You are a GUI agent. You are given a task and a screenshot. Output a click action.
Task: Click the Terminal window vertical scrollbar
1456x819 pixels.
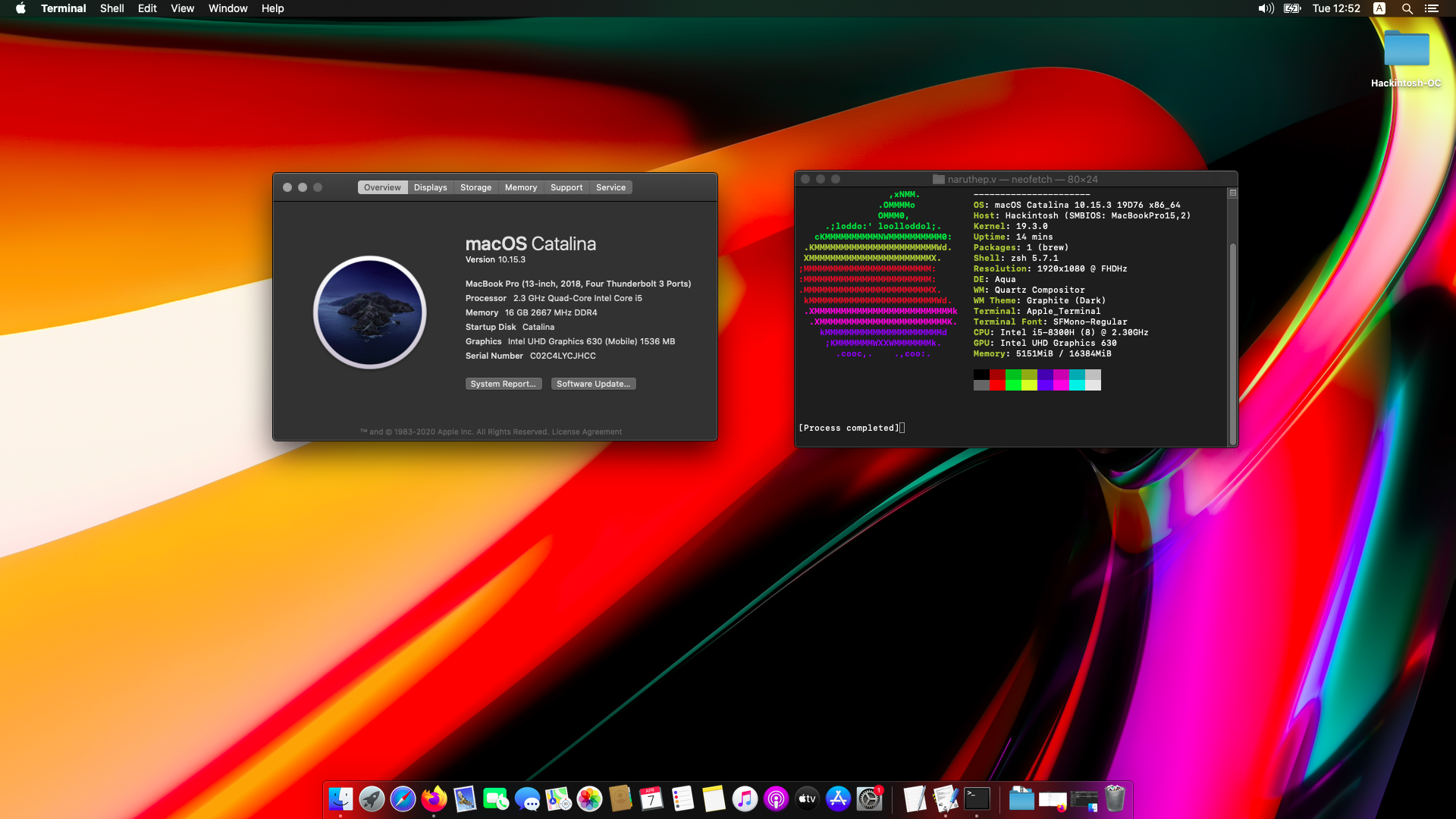coord(1233,344)
